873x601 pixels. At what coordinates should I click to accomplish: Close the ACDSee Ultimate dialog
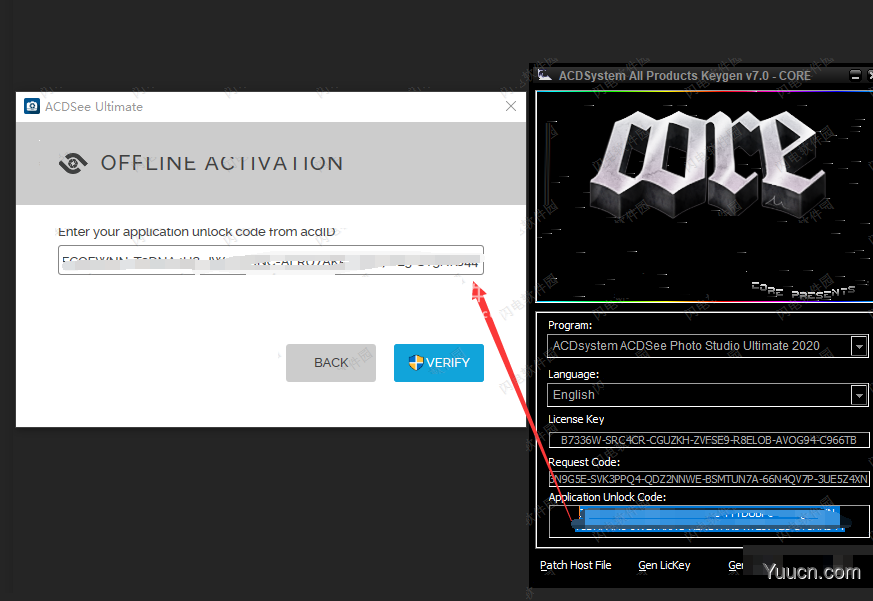(x=511, y=106)
